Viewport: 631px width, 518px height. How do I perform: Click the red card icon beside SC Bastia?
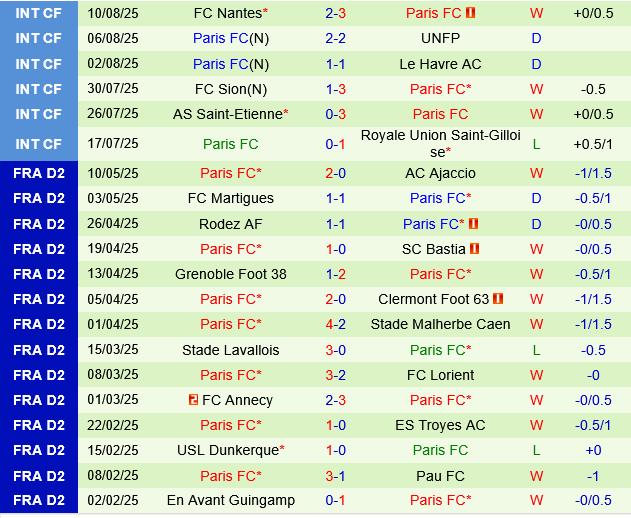click(x=475, y=249)
